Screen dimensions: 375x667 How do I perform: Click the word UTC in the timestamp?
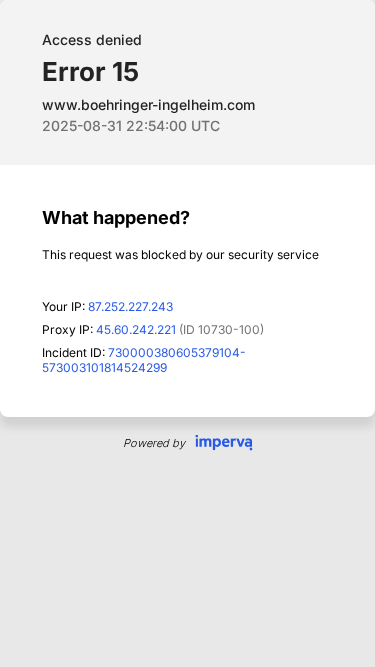[x=205, y=126]
